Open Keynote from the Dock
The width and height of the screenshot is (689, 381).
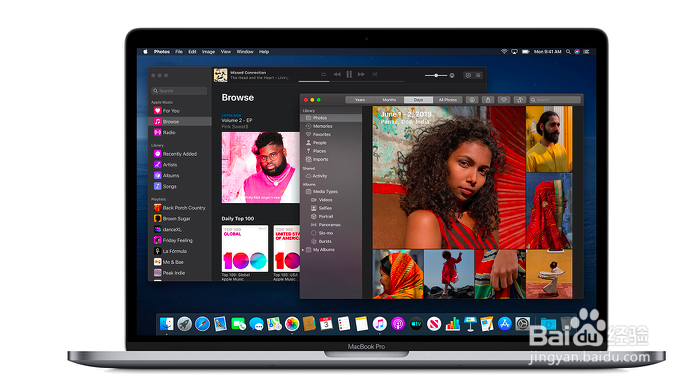[x=470, y=324]
